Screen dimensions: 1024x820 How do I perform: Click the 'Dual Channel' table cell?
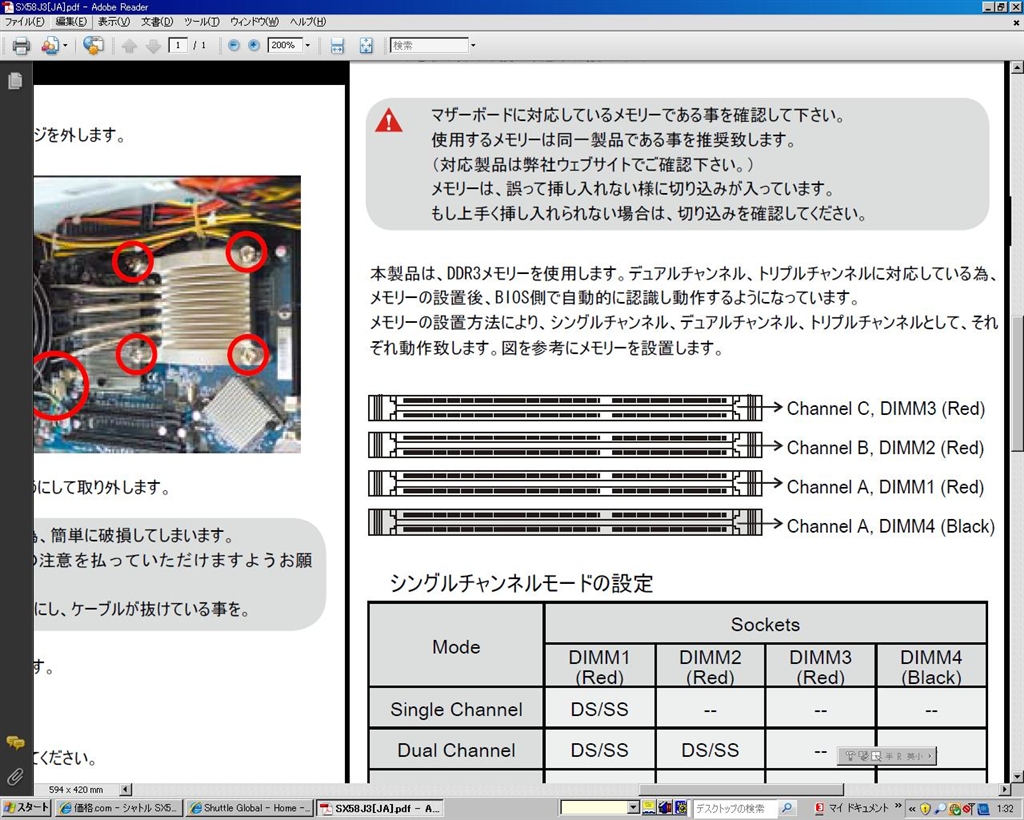click(x=456, y=750)
